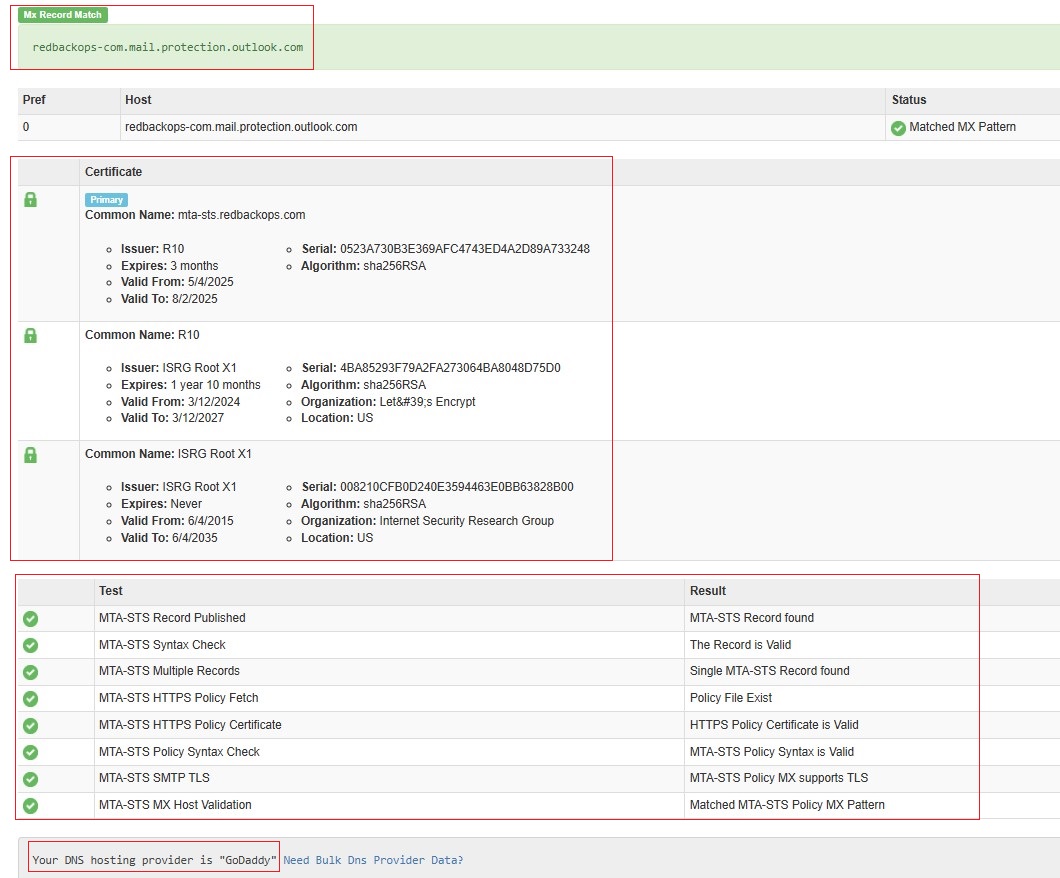Click the lock icon beside R10 certificate
This screenshot has height=878, width=1060.
point(30,336)
